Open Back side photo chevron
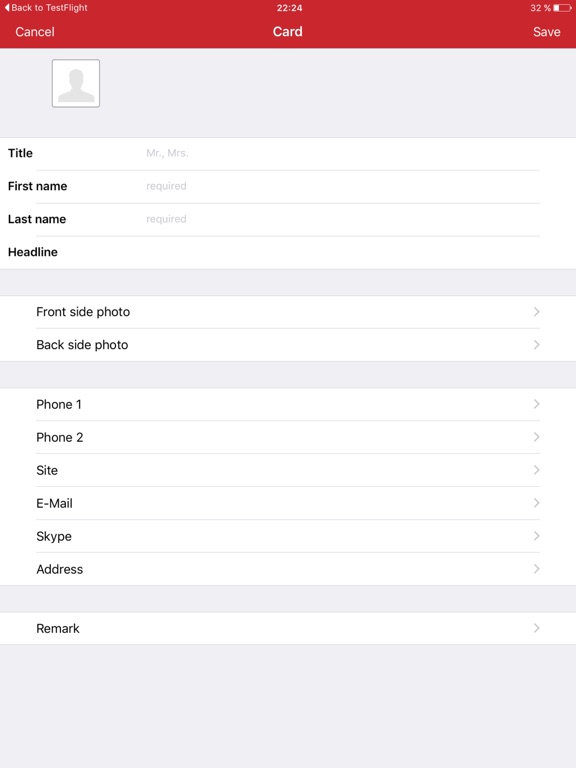The image size is (576, 768). pyautogui.click(x=537, y=345)
